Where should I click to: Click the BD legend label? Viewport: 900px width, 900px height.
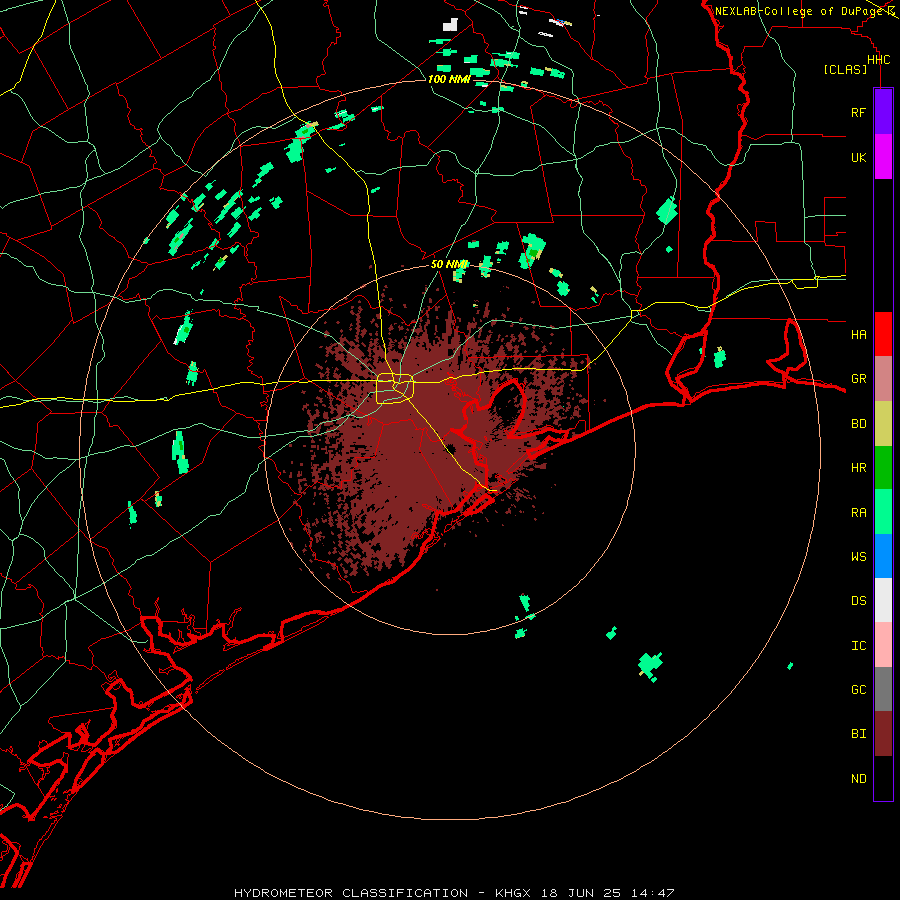point(858,424)
